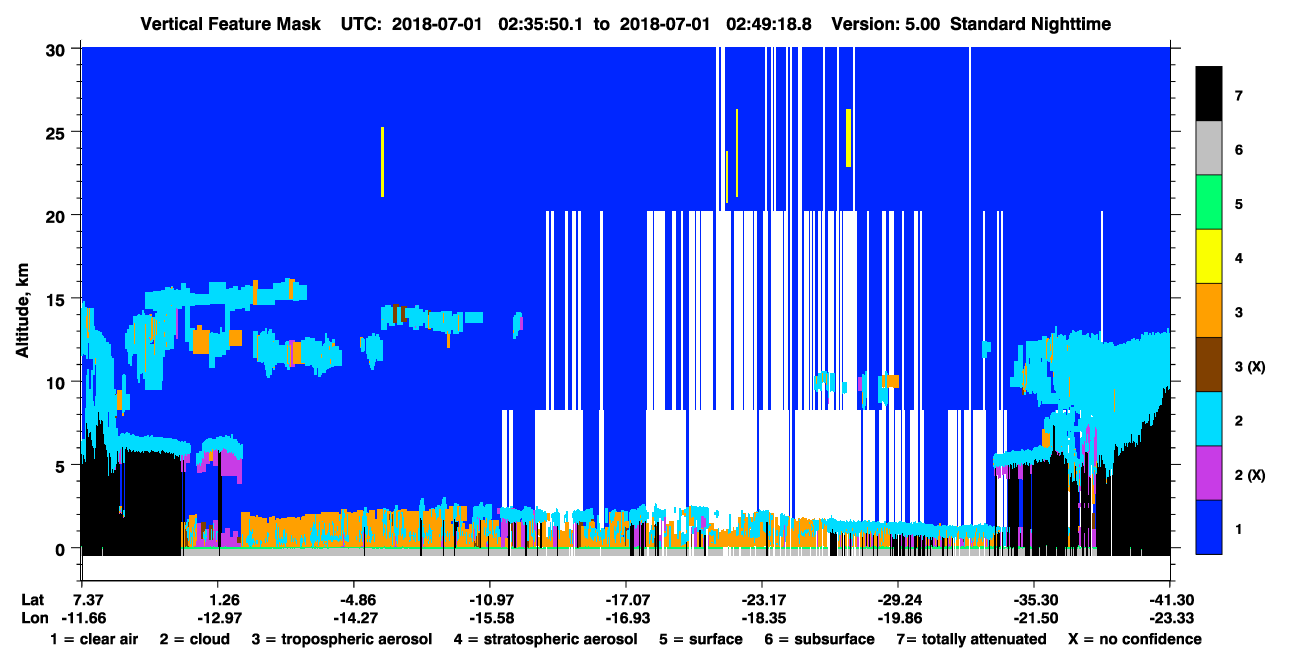
Task: Click latitude value -35.30
Action: [1033, 600]
